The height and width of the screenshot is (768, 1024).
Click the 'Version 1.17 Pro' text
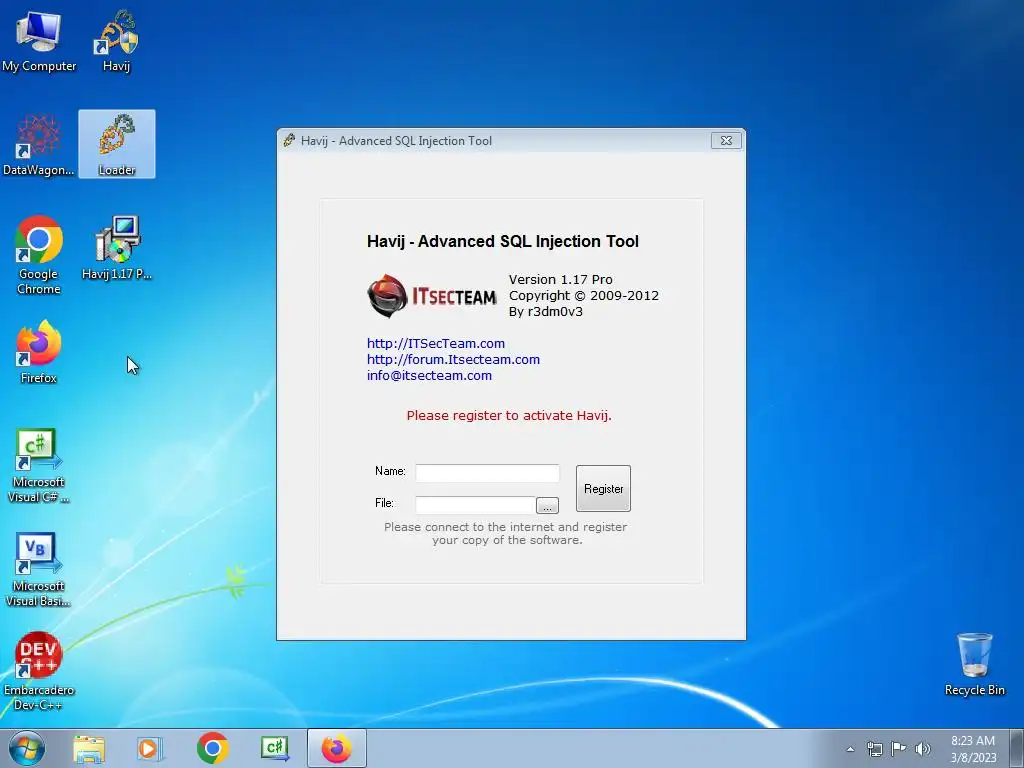click(x=560, y=280)
